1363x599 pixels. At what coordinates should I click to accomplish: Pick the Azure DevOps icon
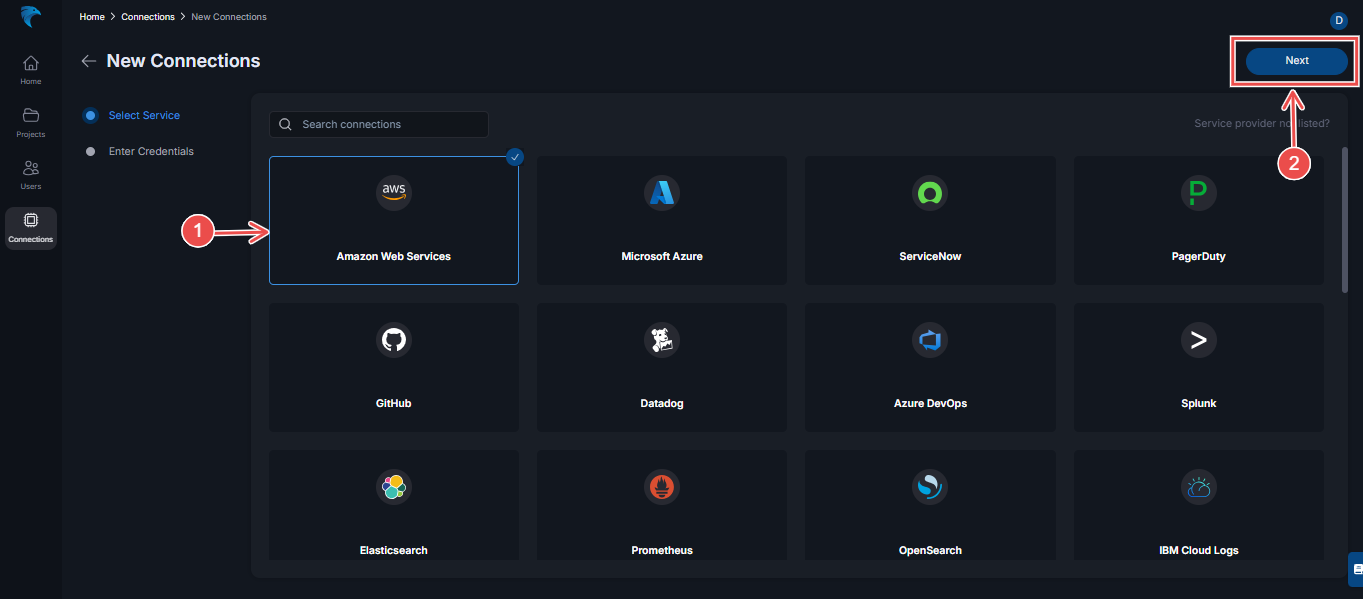[x=929, y=340]
